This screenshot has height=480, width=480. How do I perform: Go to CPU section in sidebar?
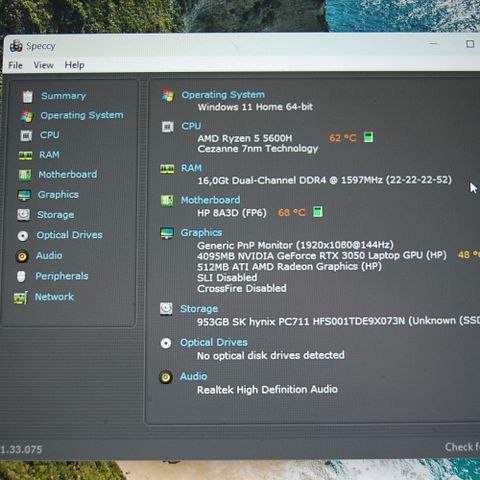pos(49,135)
